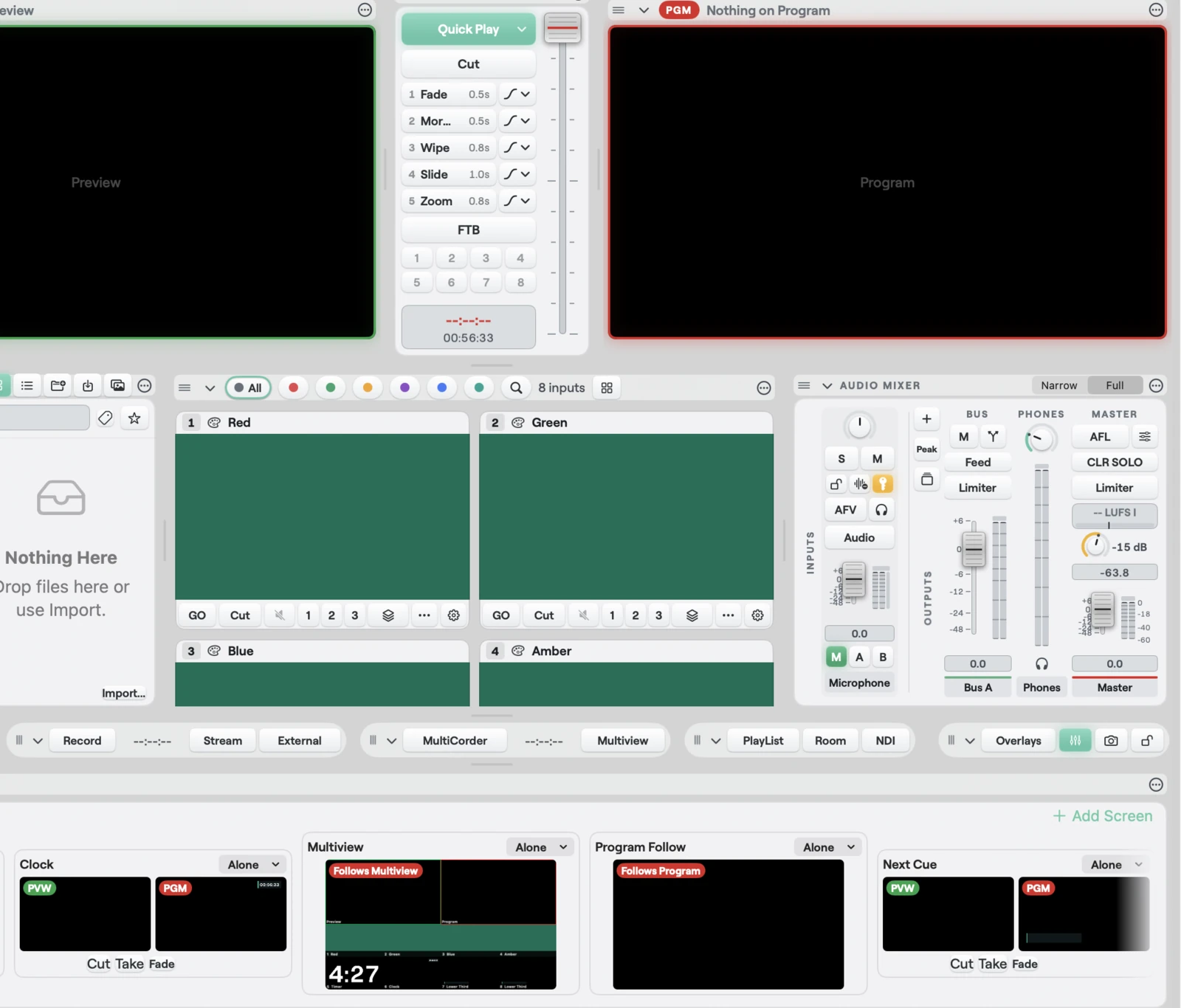Click the waveform icon in Microphone channel

[861, 484]
